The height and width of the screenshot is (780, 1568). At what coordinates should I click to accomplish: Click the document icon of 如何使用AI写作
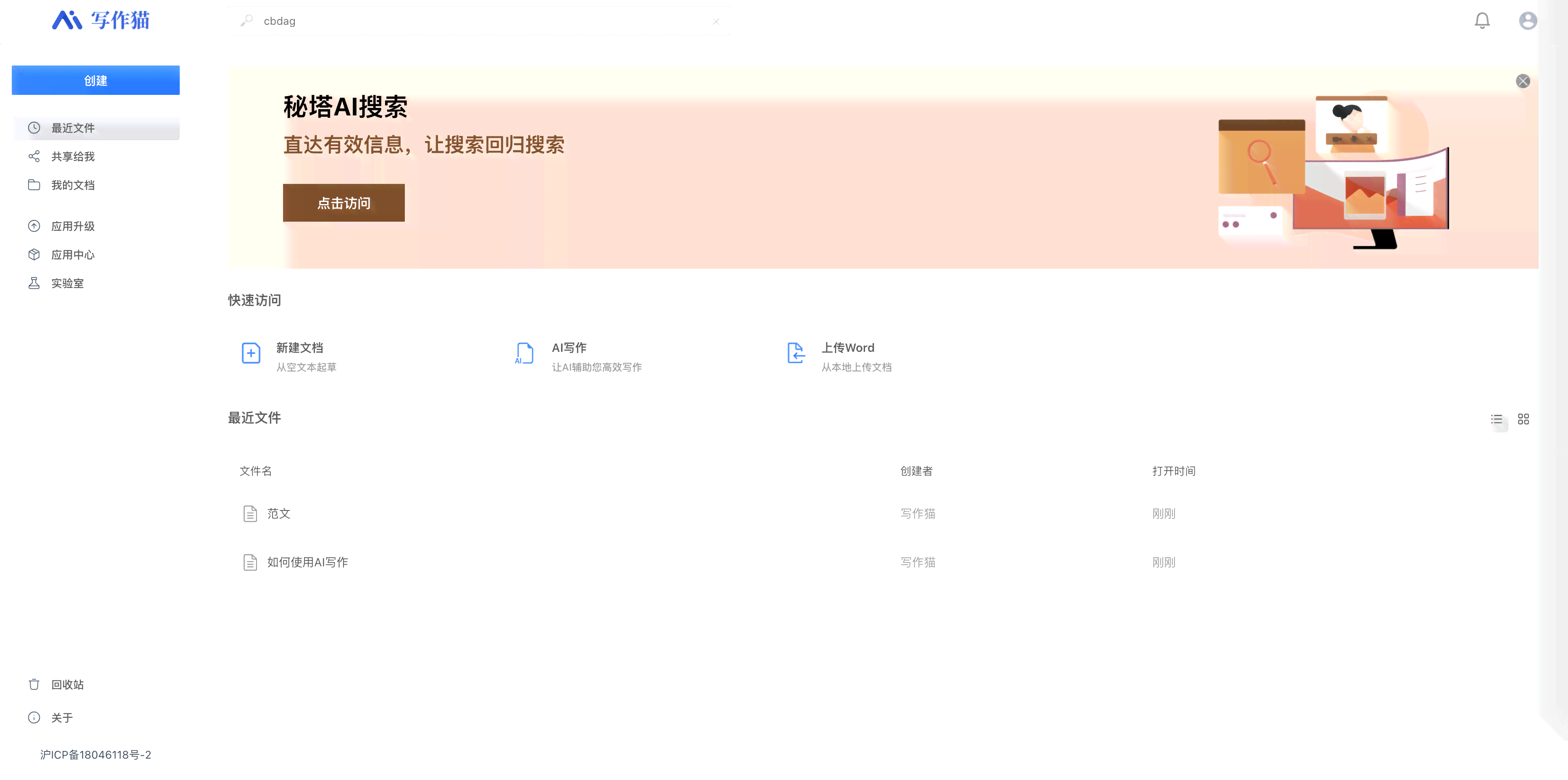click(249, 562)
